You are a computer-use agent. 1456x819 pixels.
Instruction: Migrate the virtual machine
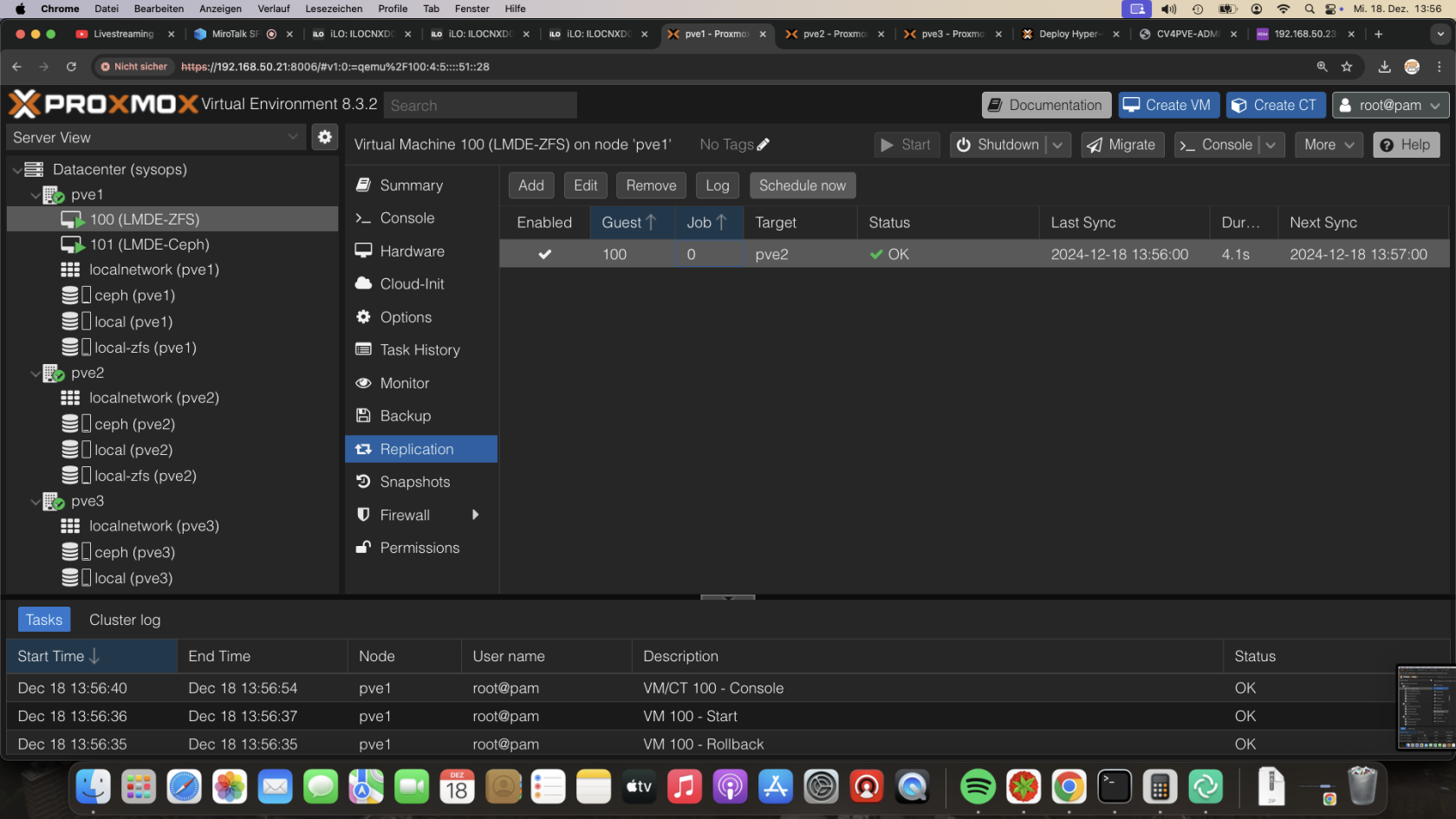[x=1123, y=145]
